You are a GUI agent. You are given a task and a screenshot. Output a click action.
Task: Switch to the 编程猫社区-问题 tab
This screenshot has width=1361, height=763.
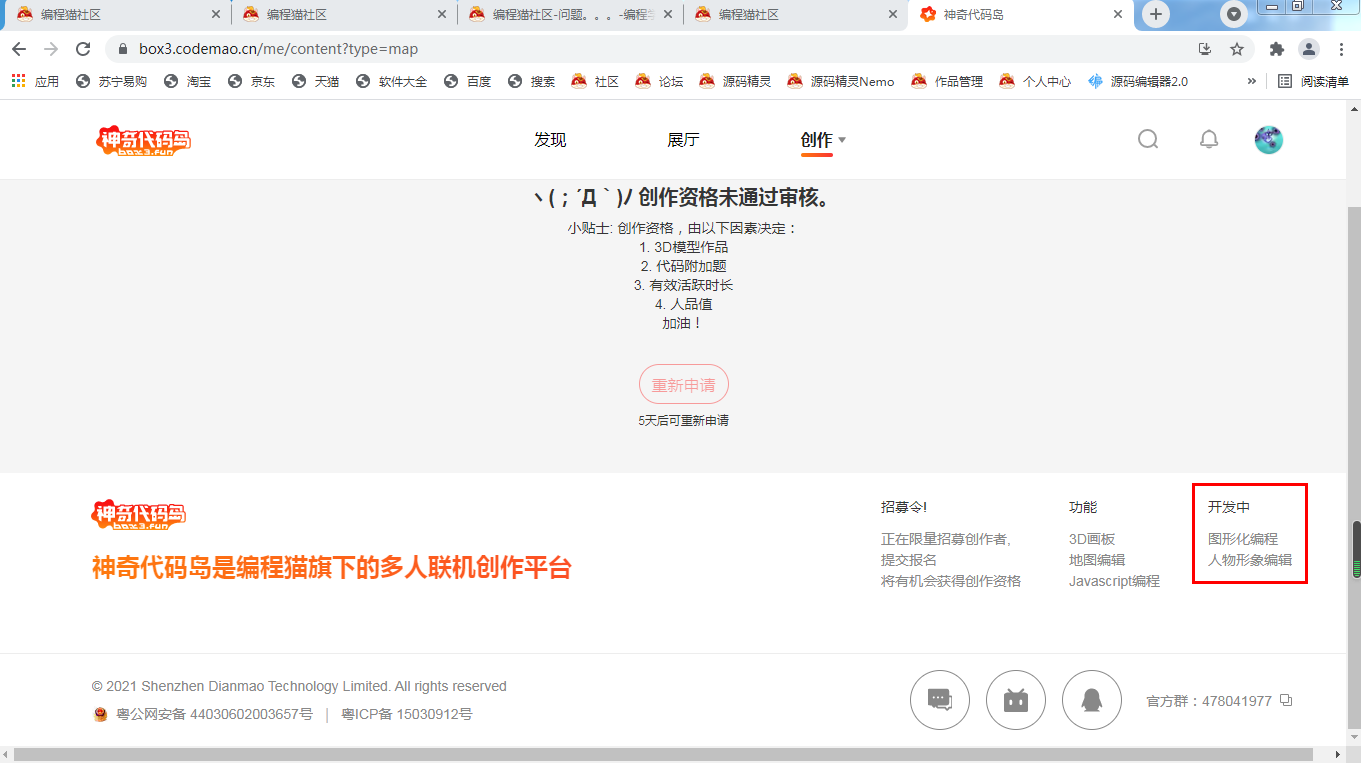point(570,14)
